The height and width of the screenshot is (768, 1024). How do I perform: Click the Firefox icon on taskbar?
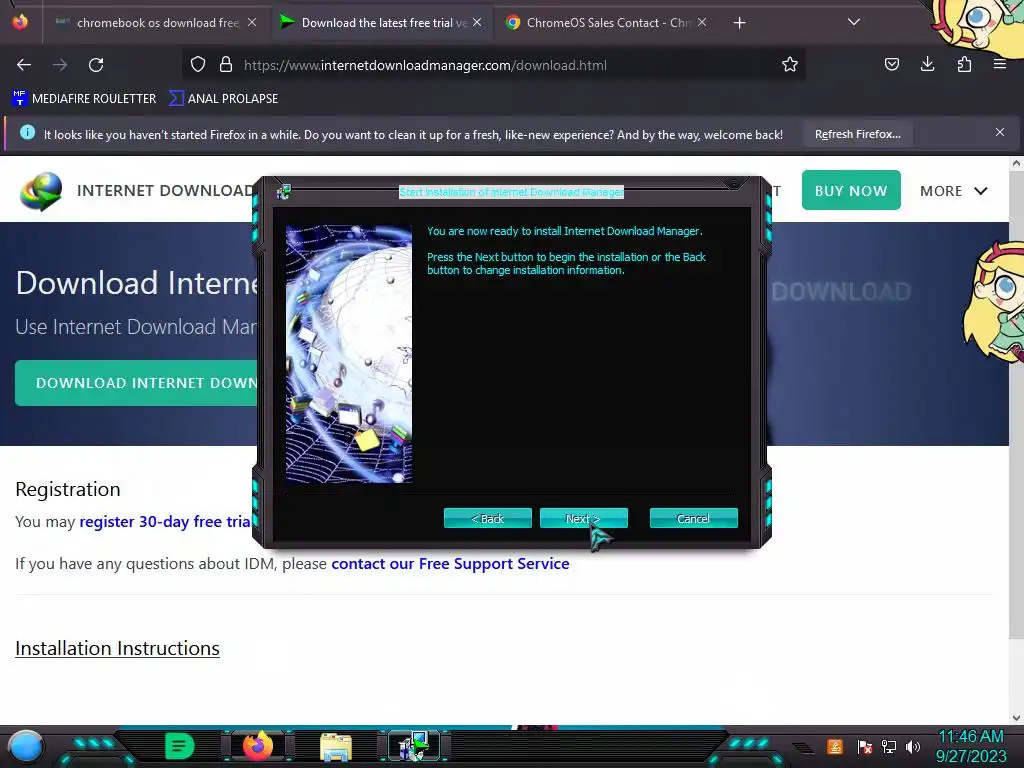coord(257,746)
